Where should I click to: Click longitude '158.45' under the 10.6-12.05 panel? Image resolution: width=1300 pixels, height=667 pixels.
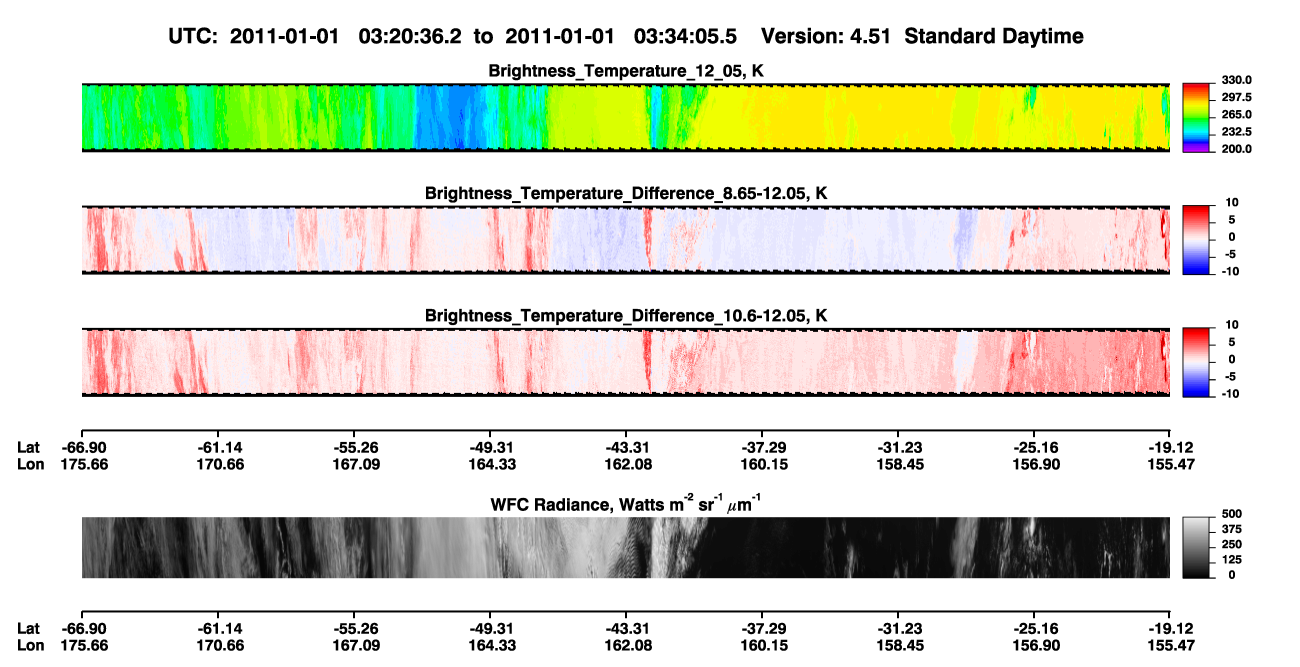898,464
